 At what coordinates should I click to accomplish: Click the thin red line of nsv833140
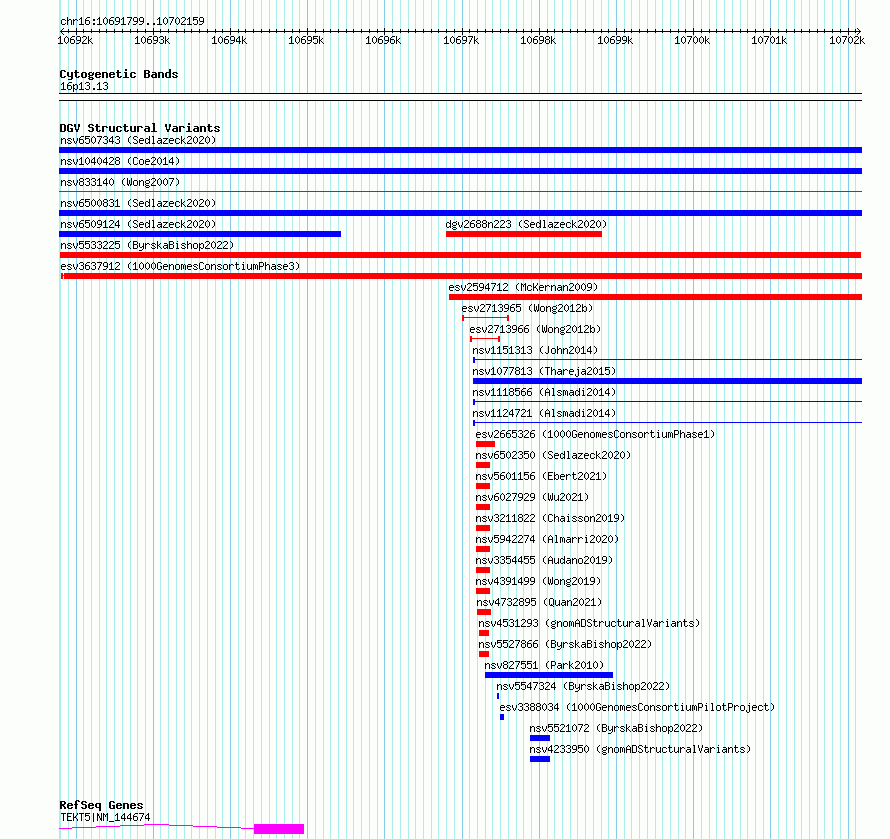click(x=460, y=192)
